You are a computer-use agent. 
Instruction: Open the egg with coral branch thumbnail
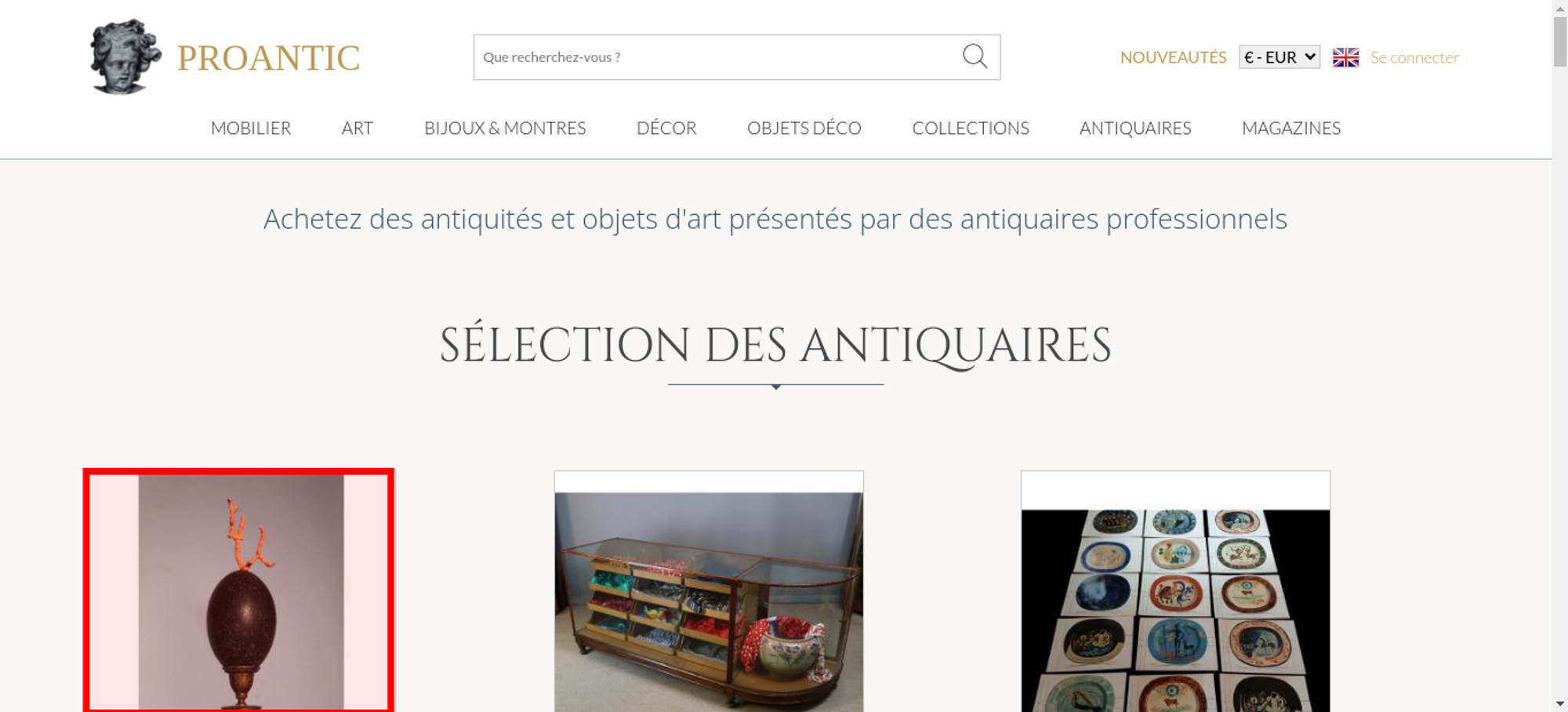239,591
